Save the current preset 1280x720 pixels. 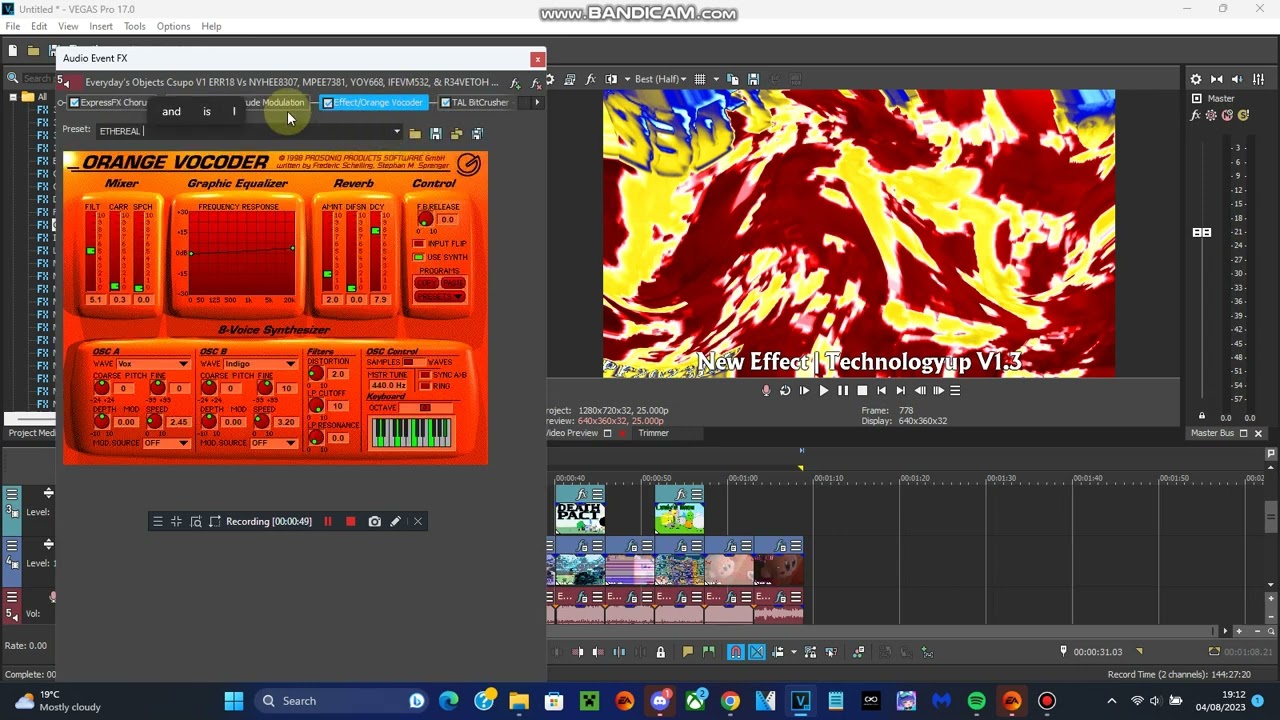coord(436,133)
